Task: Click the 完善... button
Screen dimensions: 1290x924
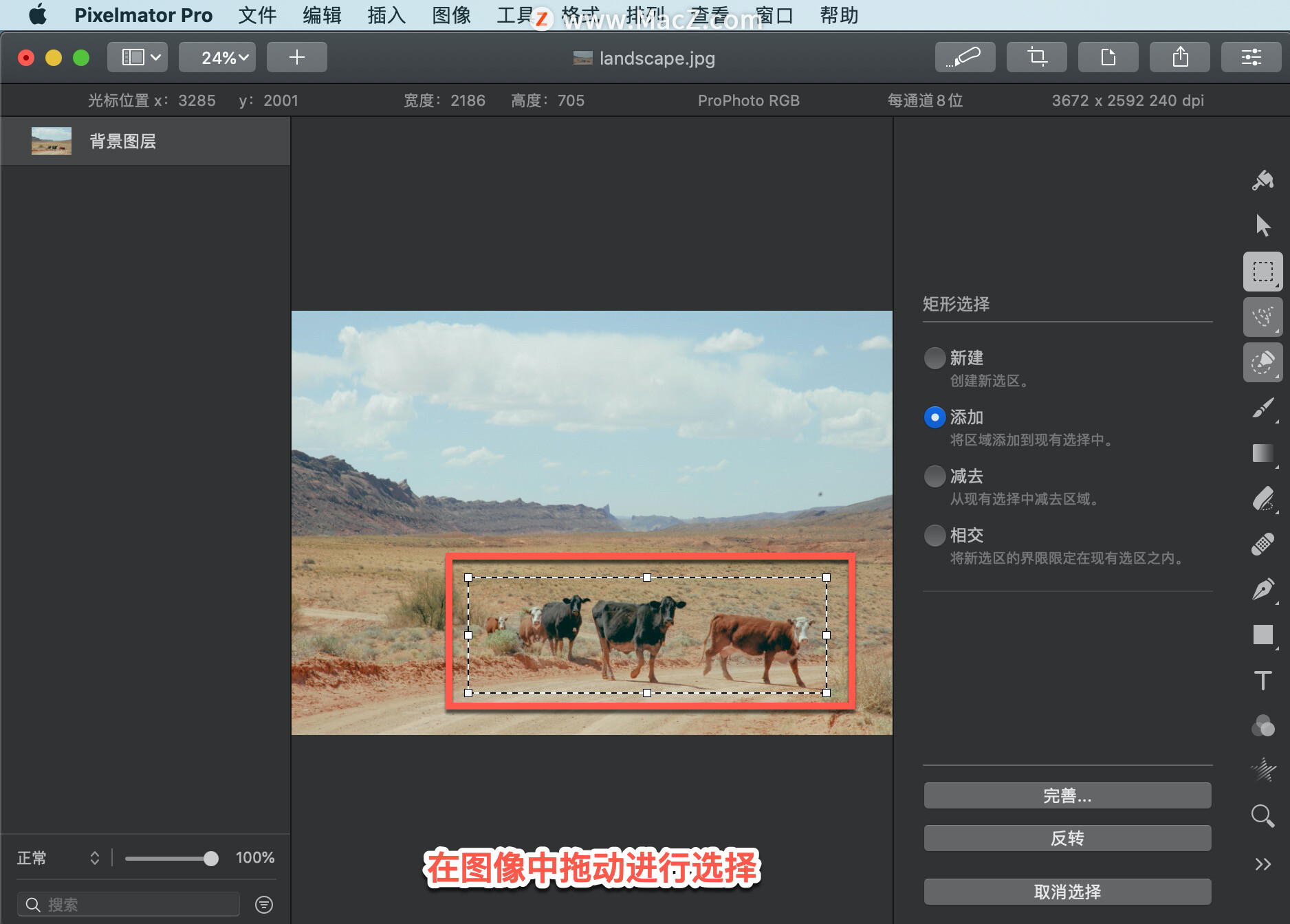Action: click(x=1067, y=795)
